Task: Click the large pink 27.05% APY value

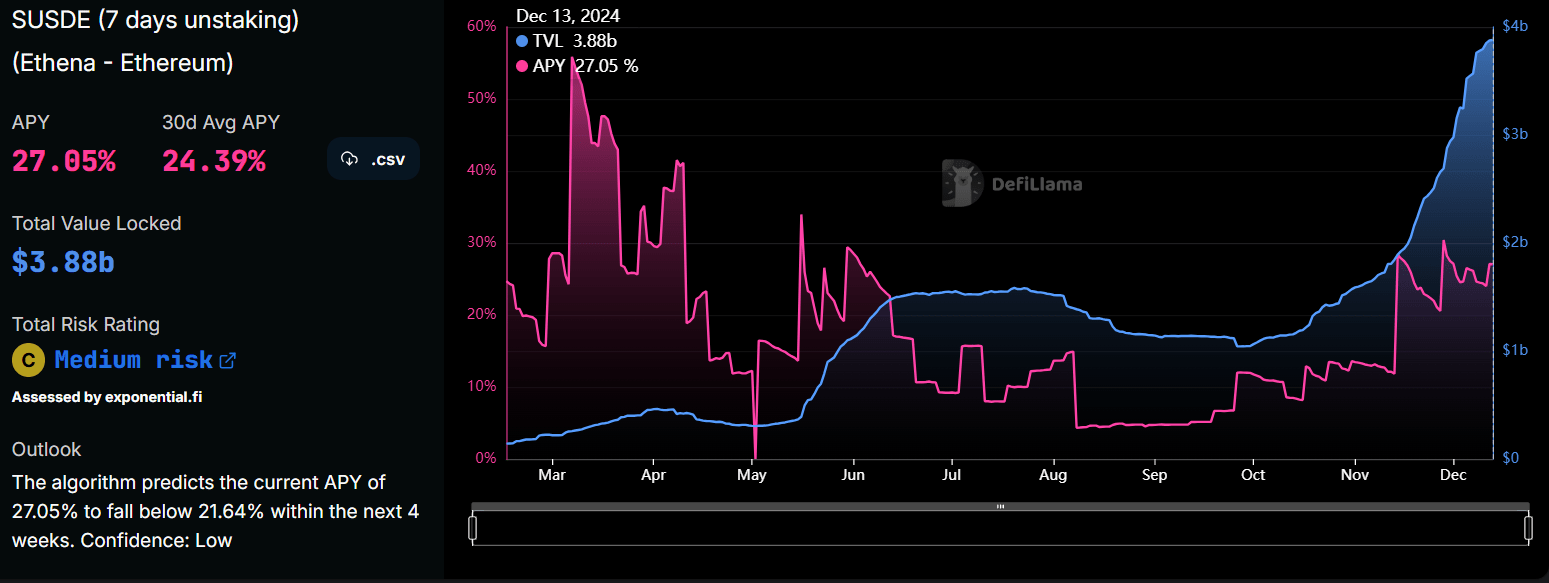Action: point(64,161)
